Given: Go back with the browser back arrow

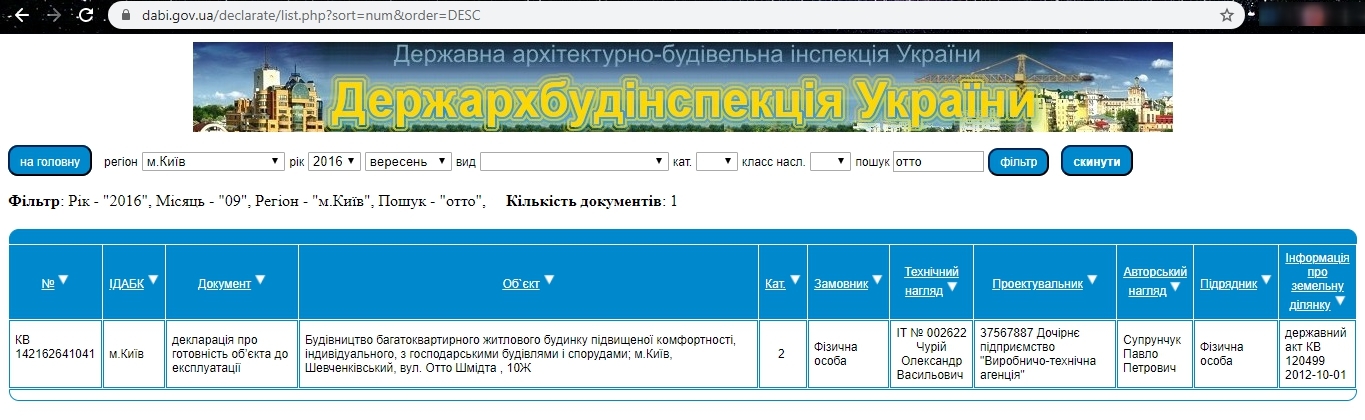Looking at the screenshot, I should point(22,15).
